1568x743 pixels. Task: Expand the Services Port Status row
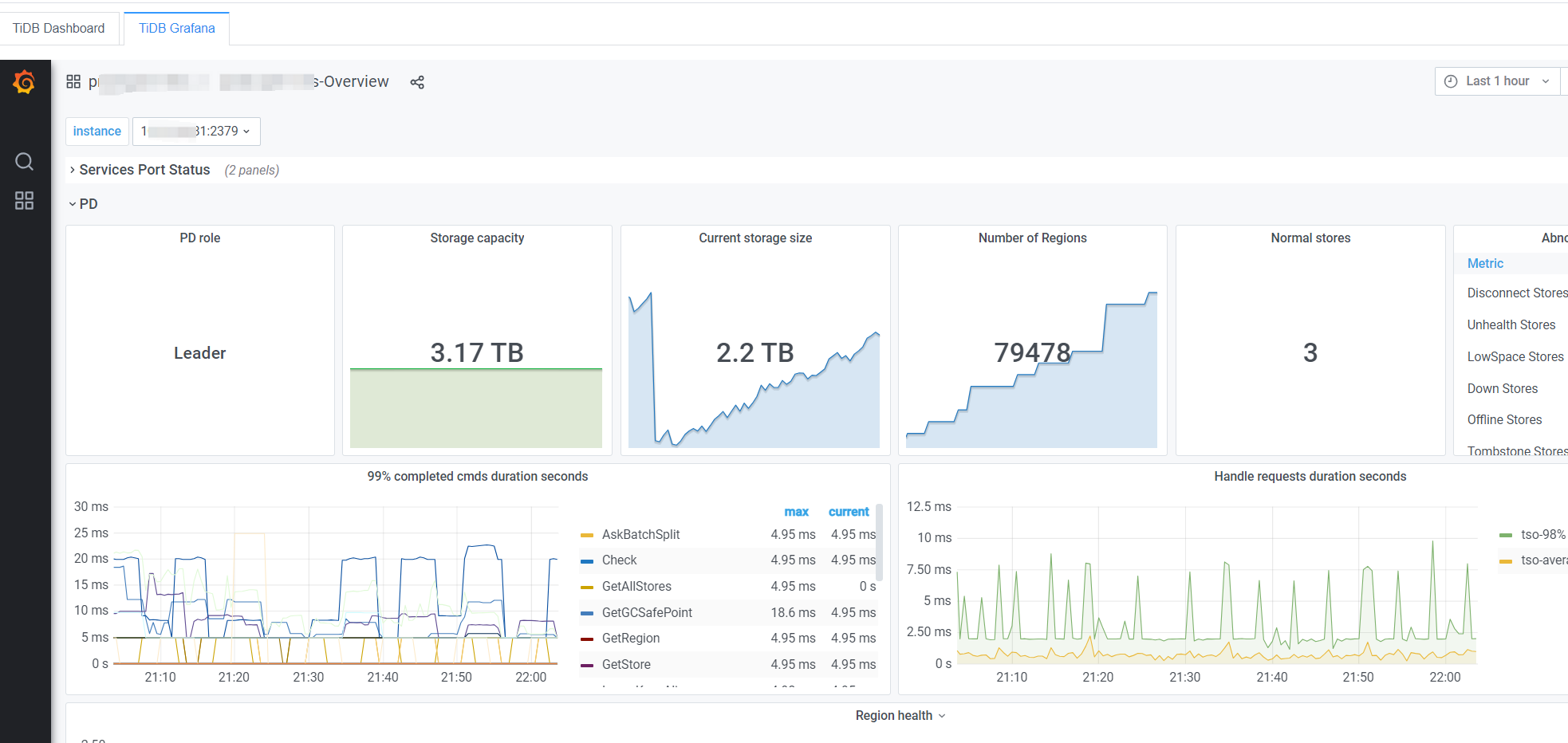144,170
